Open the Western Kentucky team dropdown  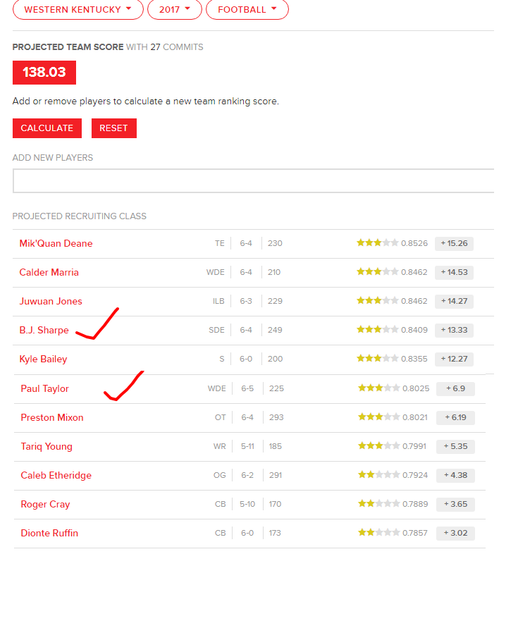tap(78, 9)
